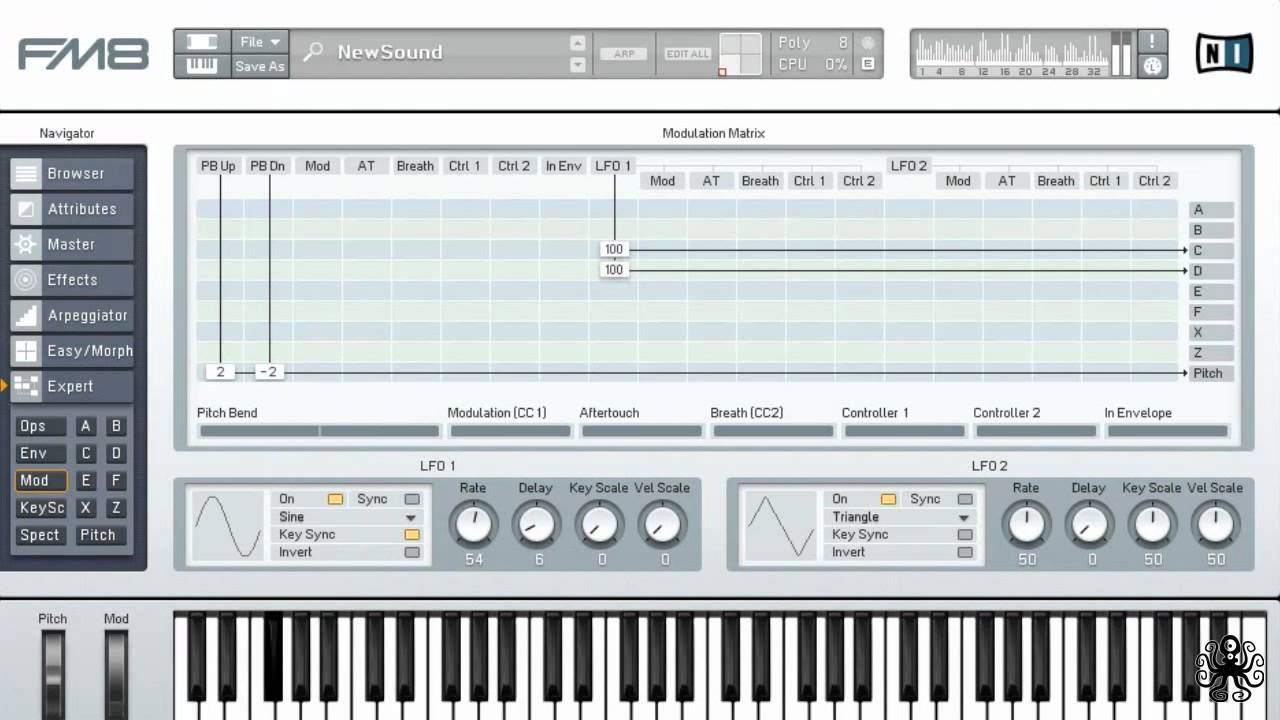1280x720 pixels.
Task: Click the exclamation panic icon
Action: click(x=1152, y=41)
